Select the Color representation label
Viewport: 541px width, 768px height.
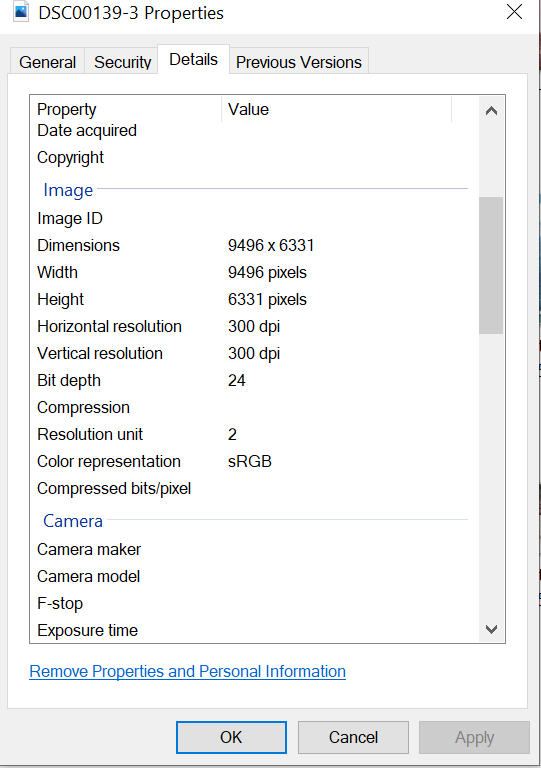109,461
